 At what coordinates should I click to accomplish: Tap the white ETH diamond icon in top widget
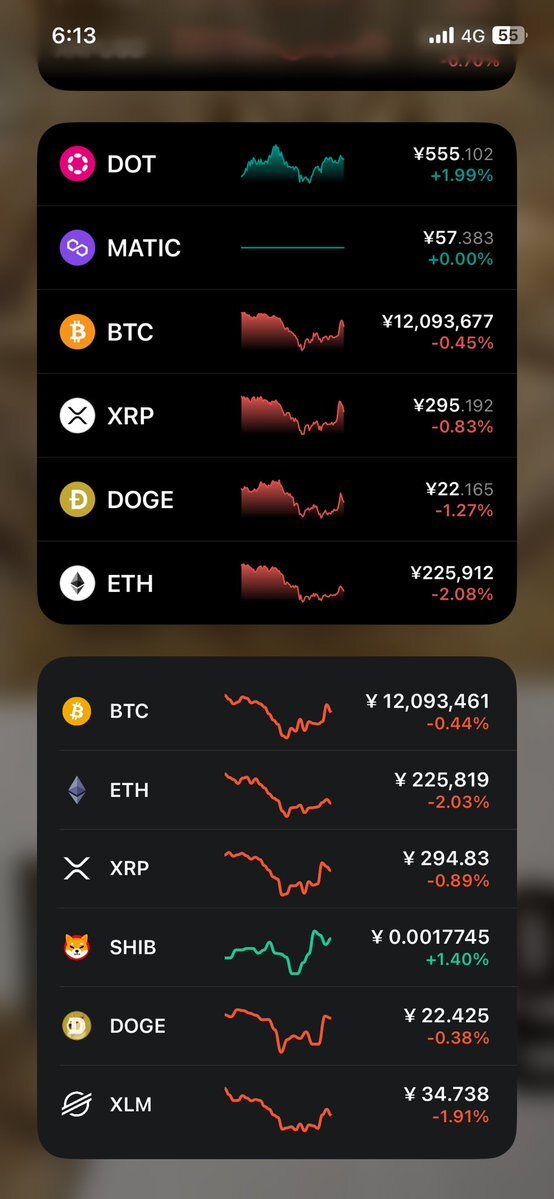point(77,583)
